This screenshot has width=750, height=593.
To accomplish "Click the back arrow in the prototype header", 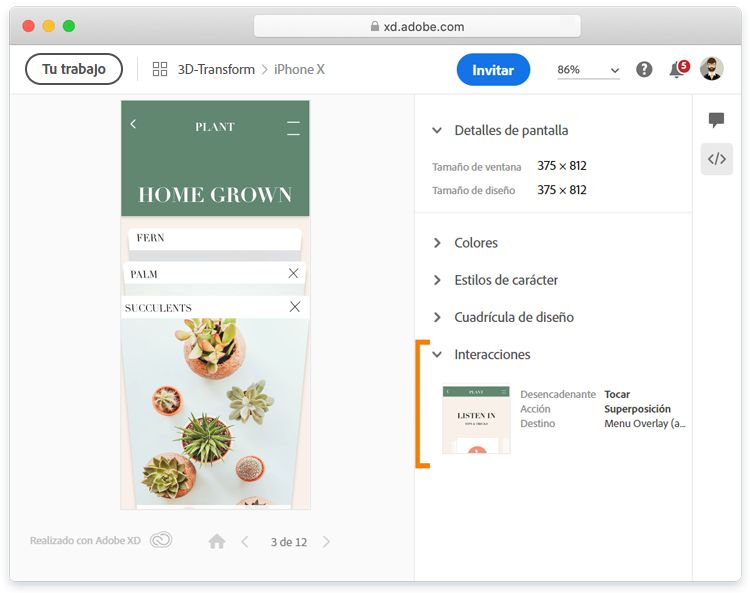I will (x=133, y=124).
